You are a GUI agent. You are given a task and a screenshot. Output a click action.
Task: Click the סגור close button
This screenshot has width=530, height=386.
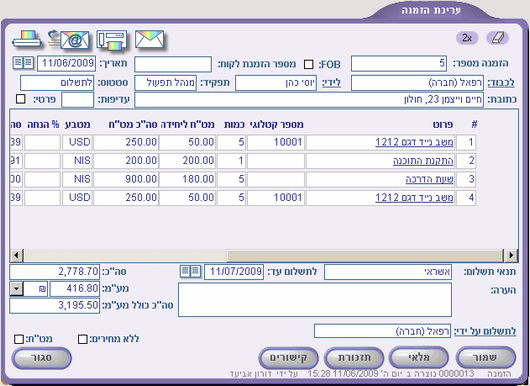tap(42, 358)
